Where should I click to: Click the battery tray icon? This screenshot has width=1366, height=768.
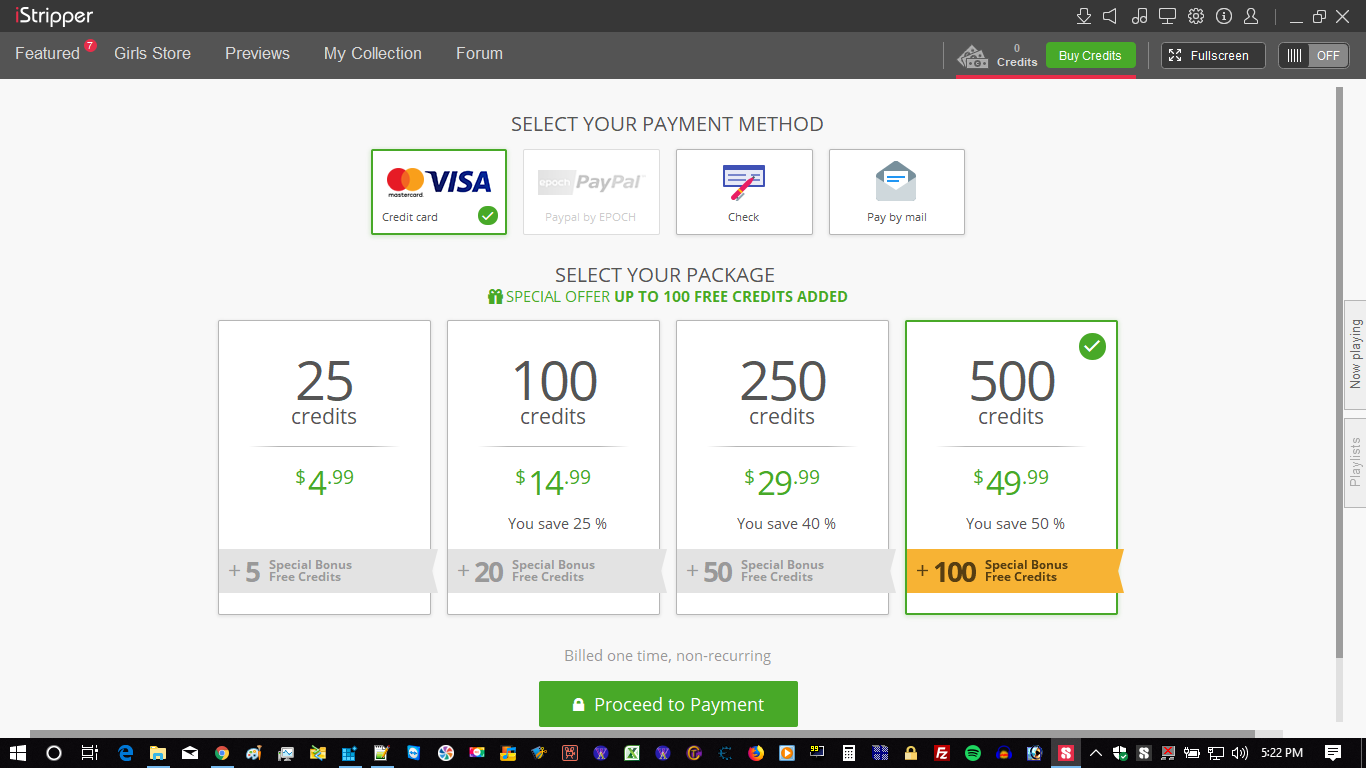point(1192,753)
